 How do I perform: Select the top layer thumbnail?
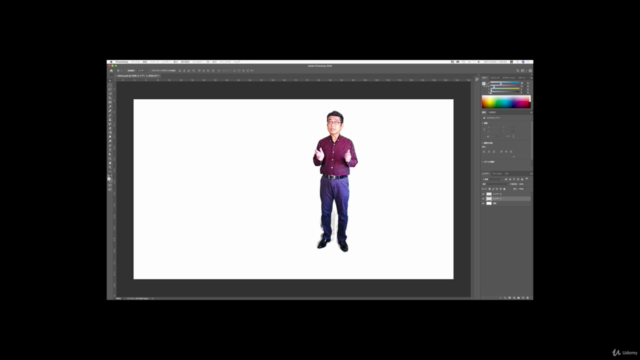coord(489,194)
